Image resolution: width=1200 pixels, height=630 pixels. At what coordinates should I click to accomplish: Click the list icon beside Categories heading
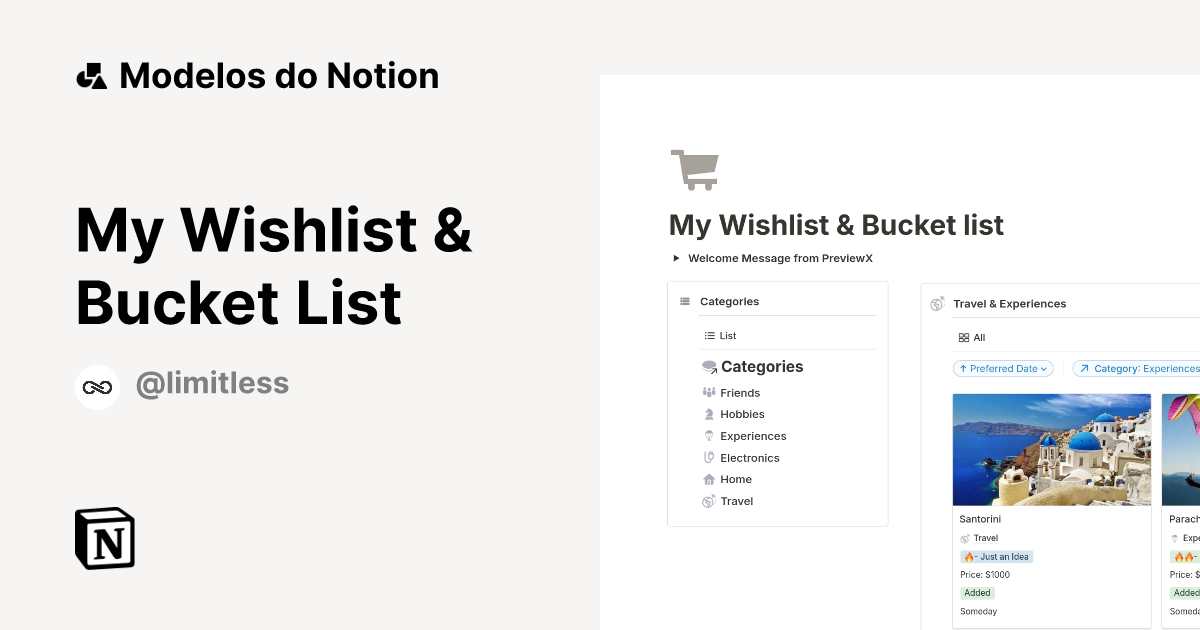(x=685, y=300)
